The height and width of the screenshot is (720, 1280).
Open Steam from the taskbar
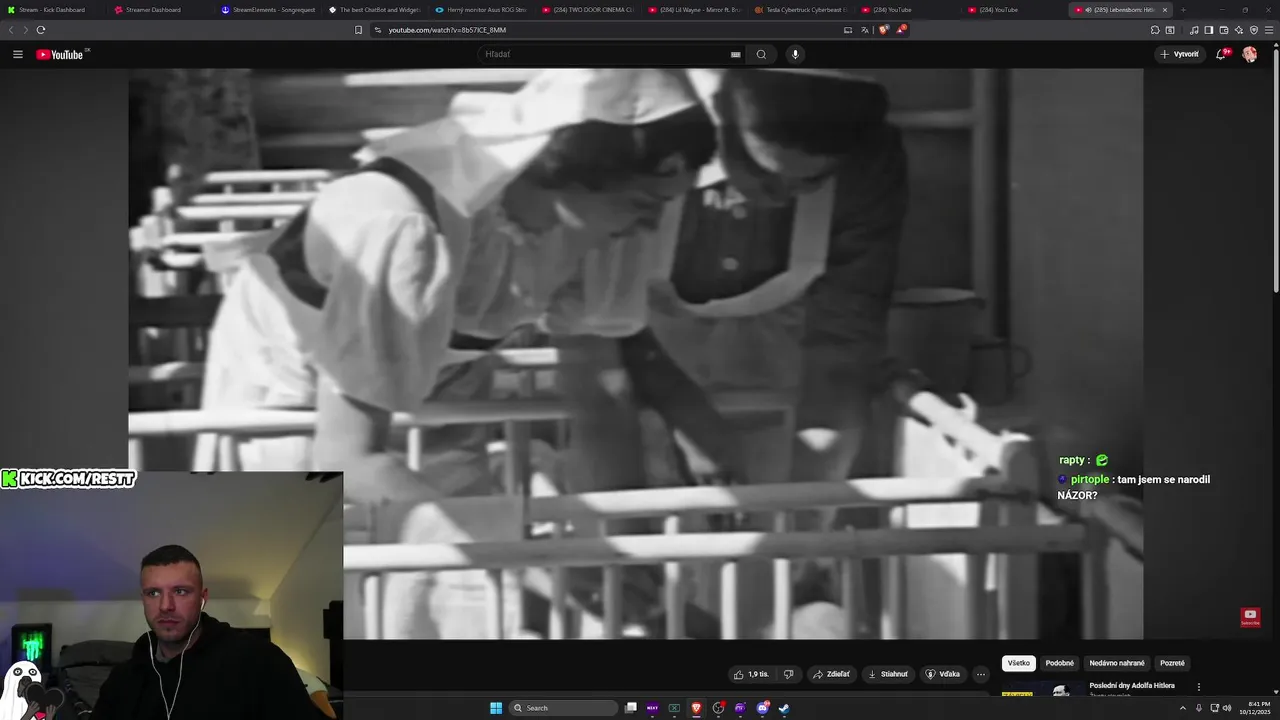[x=784, y=708]
